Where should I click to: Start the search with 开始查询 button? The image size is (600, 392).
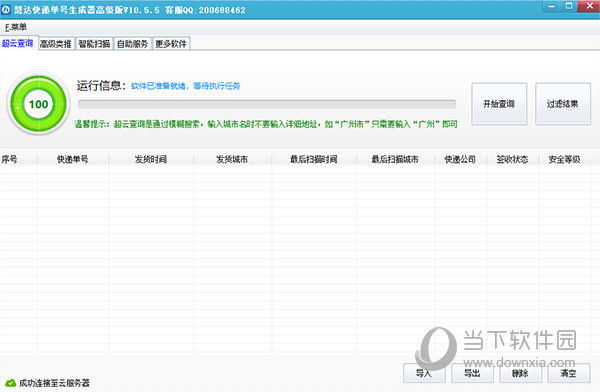point(499,104)
